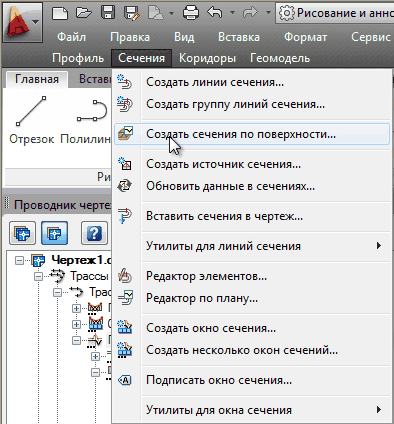Screen dimensions: 394x424
Task: Open Утилиты для окна сечения submenu
Action: [x=252, y=410]
